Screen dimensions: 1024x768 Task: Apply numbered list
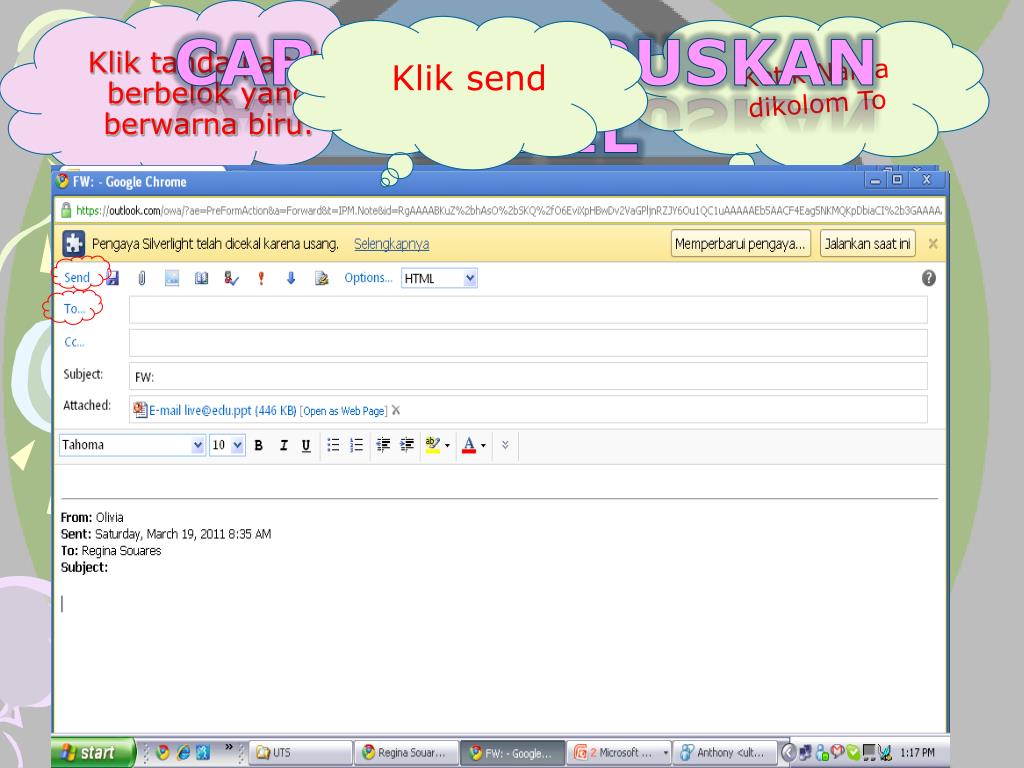coord(357,445)
